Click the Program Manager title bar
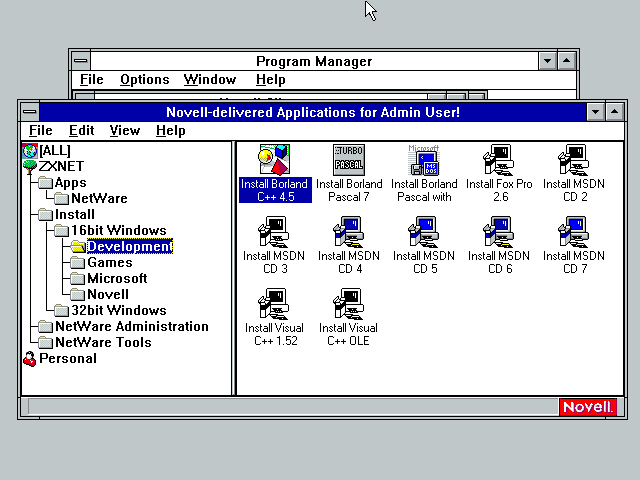This screenshot has width=640, height=480. tap(314, 61)
